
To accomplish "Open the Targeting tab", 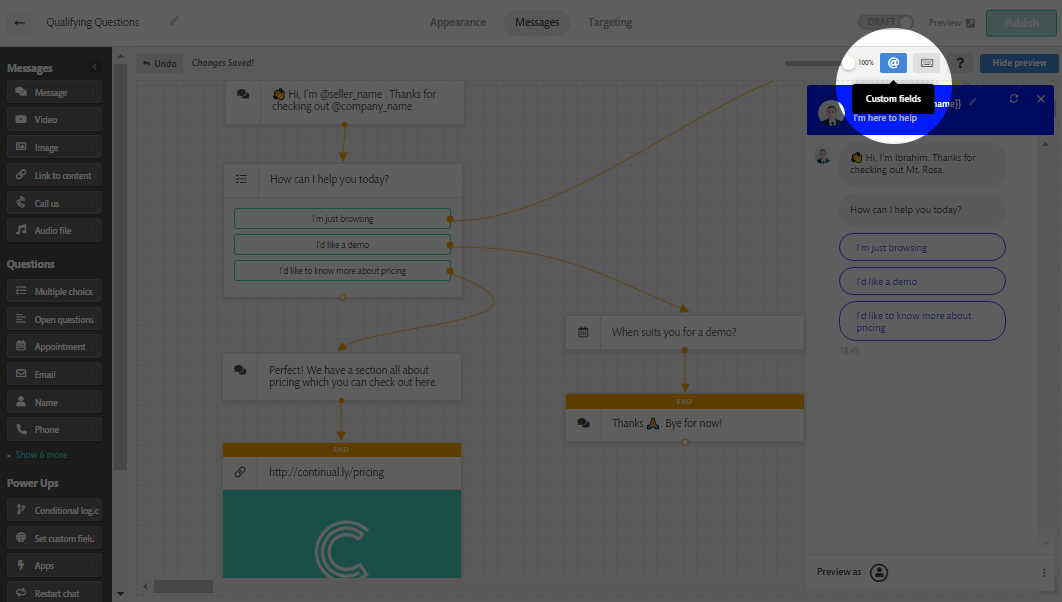I will (610, 21).
